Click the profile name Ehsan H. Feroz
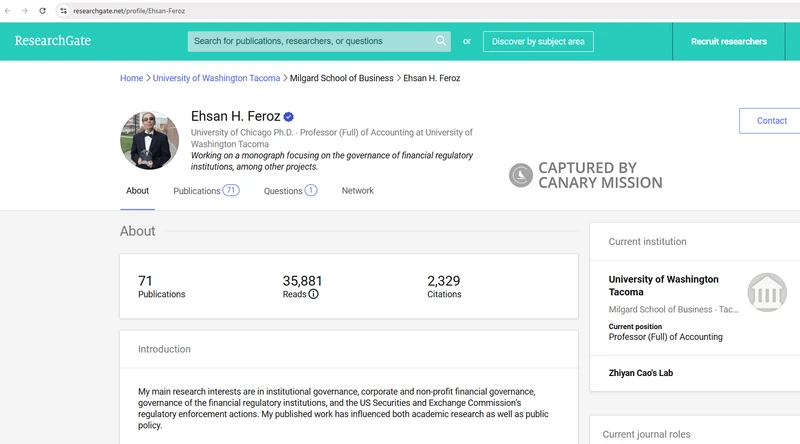Screen dimensions: 800x444 [235, 116]
